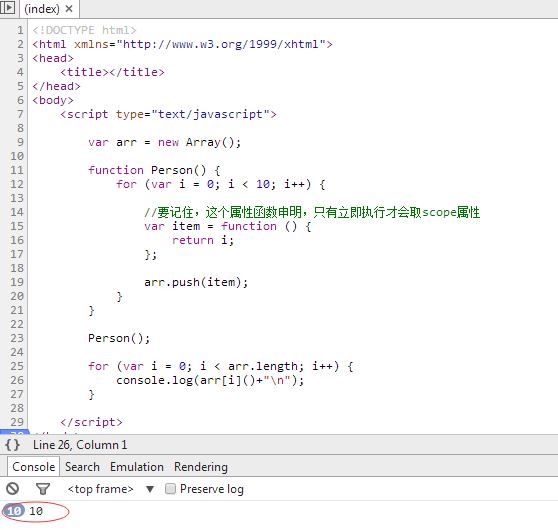Image resolution: width=558 pixels, height=530 pixels.
Task: Click the xmlns URL on html tag line
Action: pyautogui.click(x=220, y=44)
